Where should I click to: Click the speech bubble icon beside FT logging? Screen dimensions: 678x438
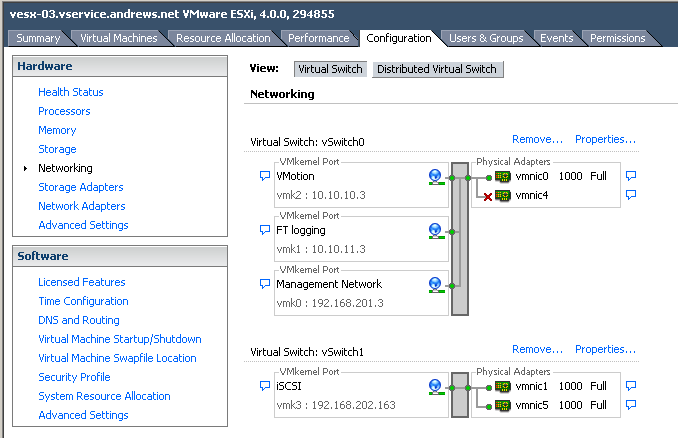265,230
